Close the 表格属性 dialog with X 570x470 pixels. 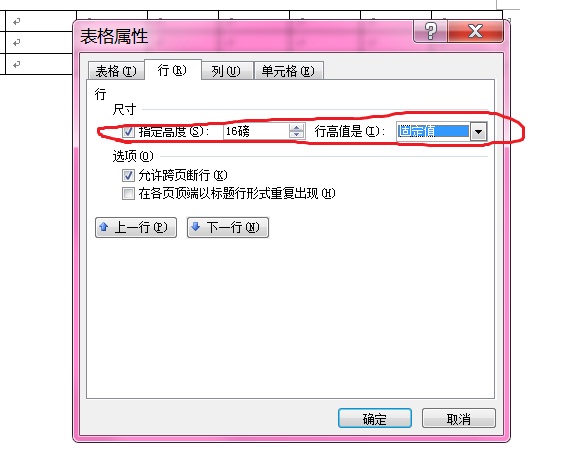475,32
